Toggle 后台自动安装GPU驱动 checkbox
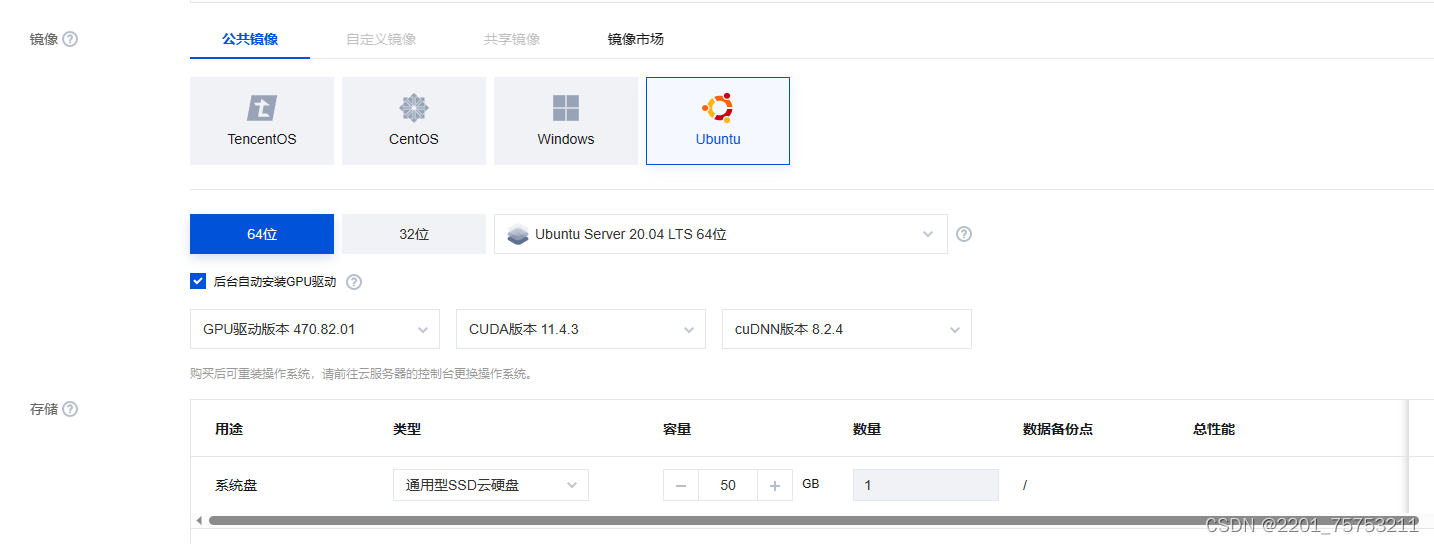Screen dimensions: 1434x544 coord(198,281)
